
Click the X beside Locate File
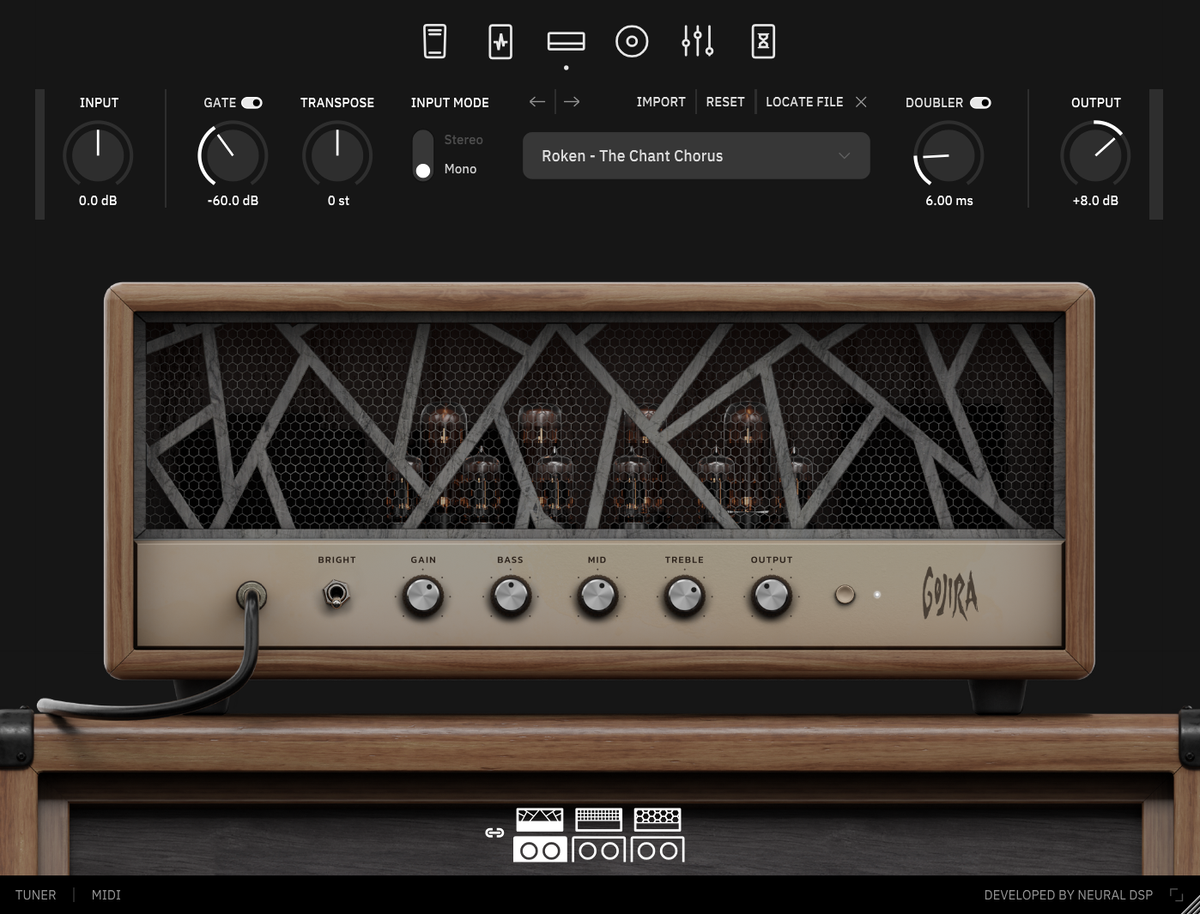[x=861, y=102]
